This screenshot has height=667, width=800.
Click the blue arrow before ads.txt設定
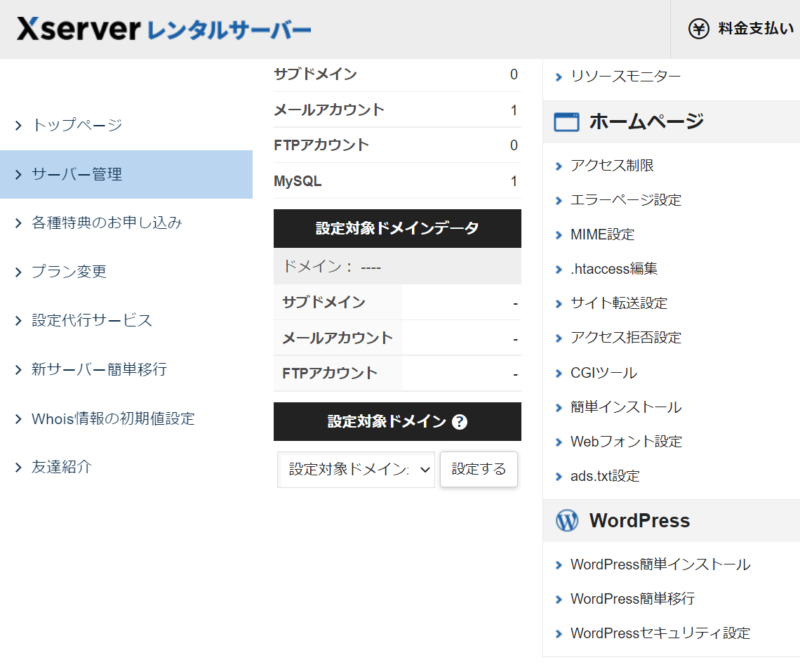coord(559,477)
